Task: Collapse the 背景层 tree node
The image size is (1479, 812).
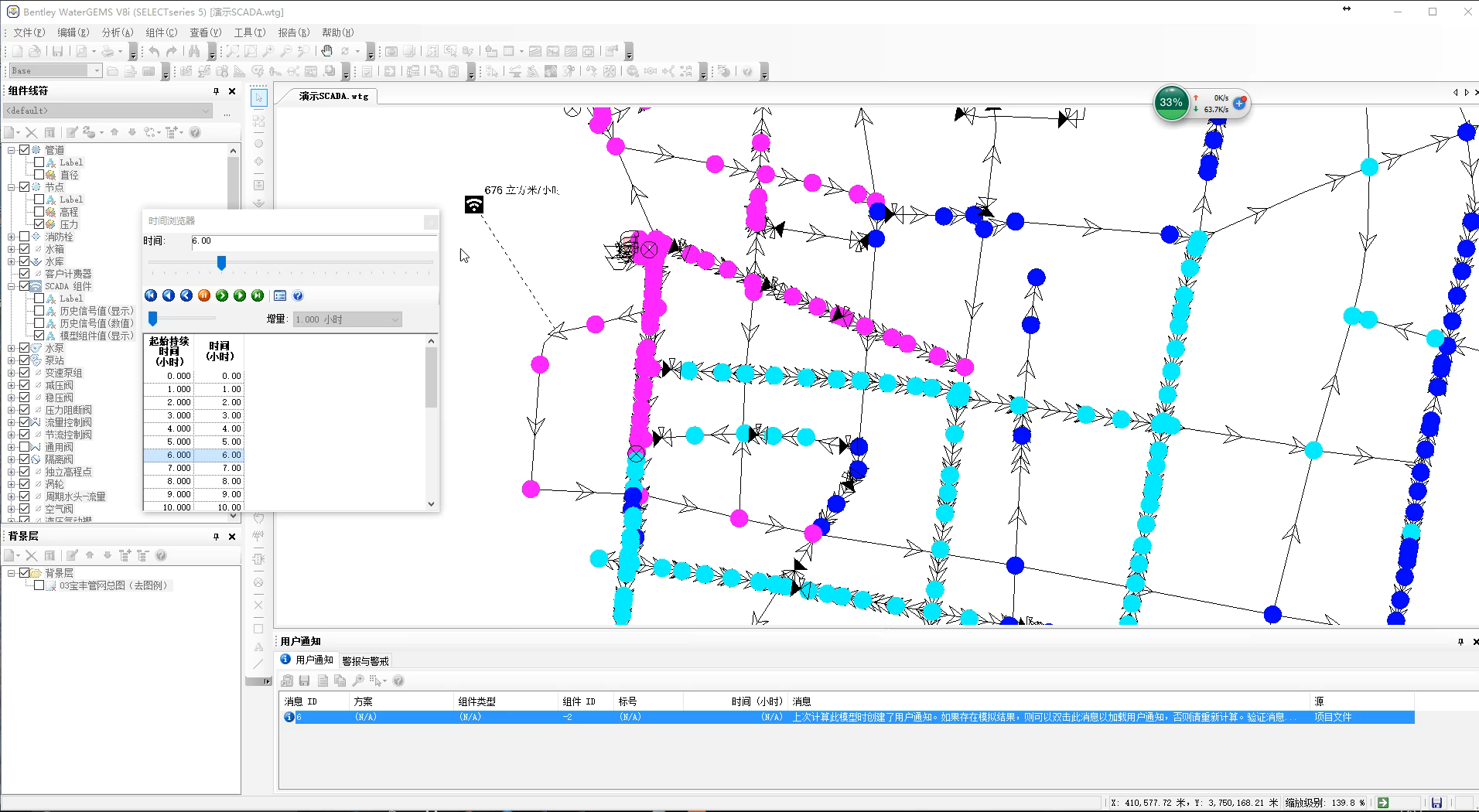Action: tap(12, 573)
